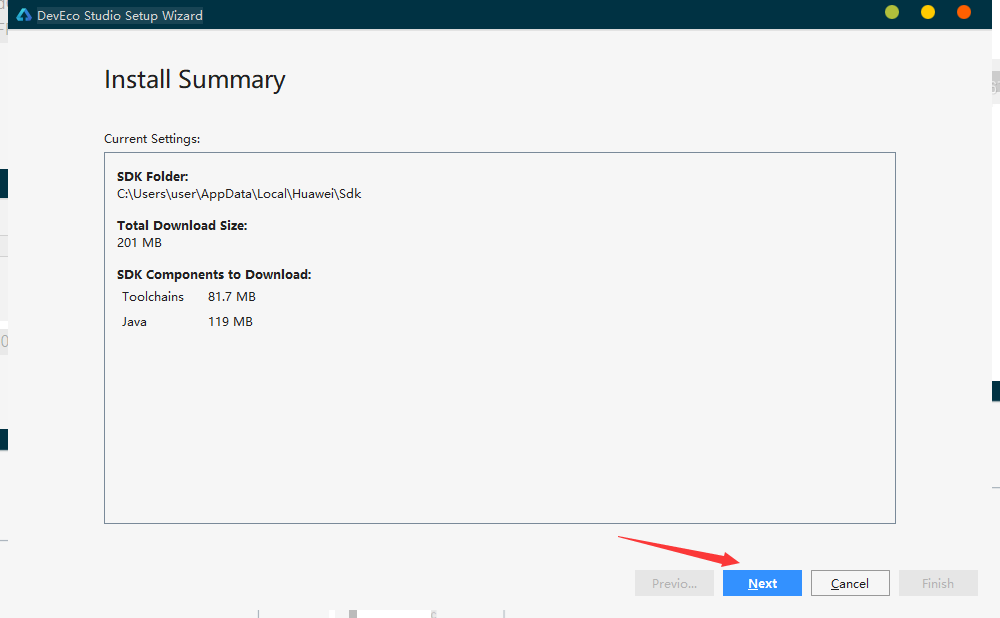The height and width of the screenshot is (618, 1000).
Task: Click the Next button
Action: tap(762, 583)
